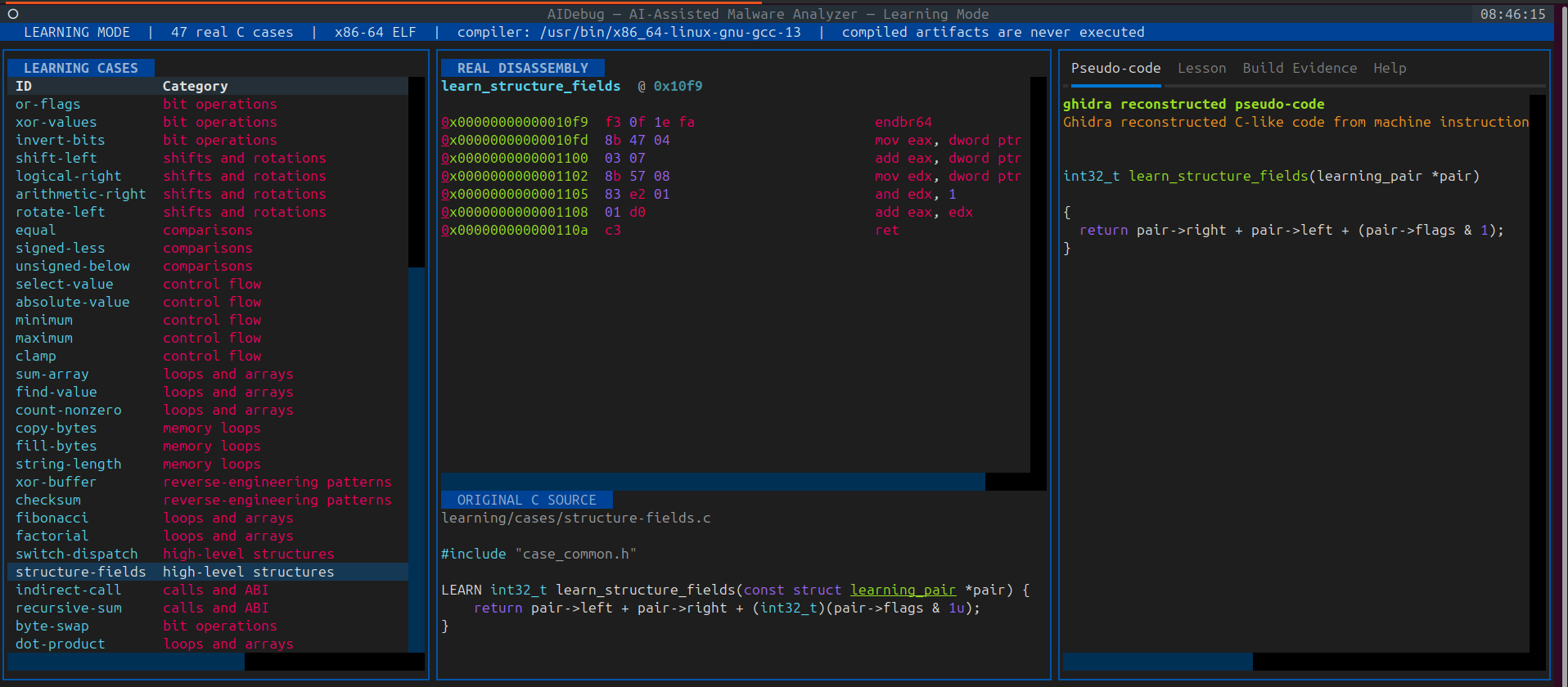Viewport: 1568px width, 687px height.
Task: Select the dot-product case
Action: pyautogui.click(x=208, y=644)
